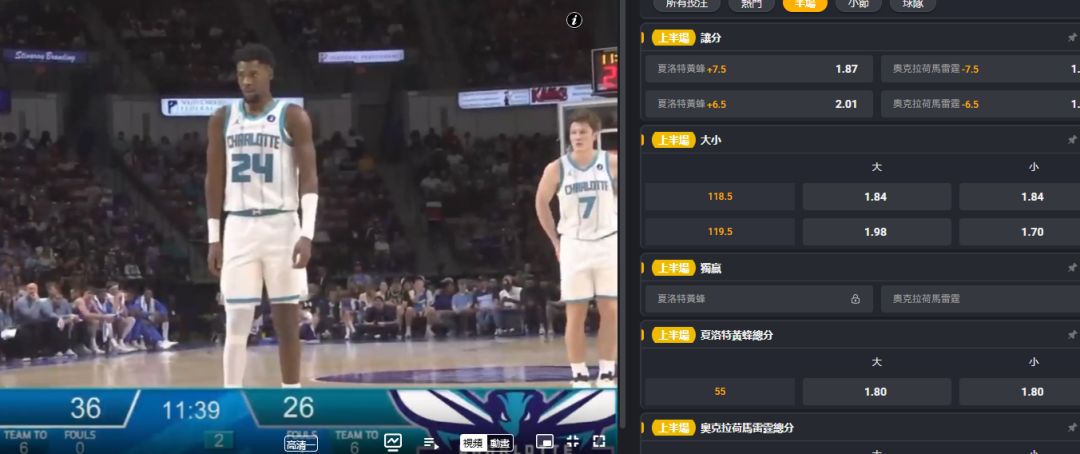Switch to the 球隊 tab
The height and width of the screenshot is (454, 1080).
tap(912, 4)
